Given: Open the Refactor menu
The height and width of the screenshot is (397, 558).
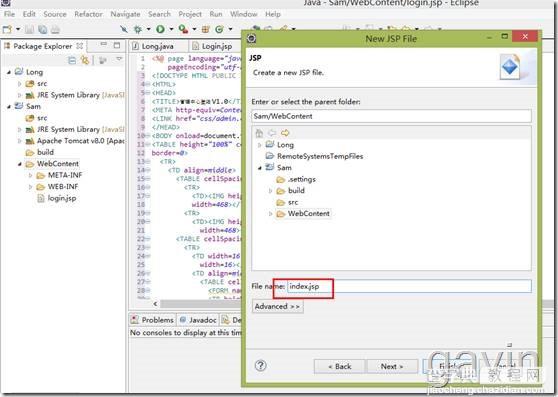Looking at the screenshot, I should pos(88,14).
